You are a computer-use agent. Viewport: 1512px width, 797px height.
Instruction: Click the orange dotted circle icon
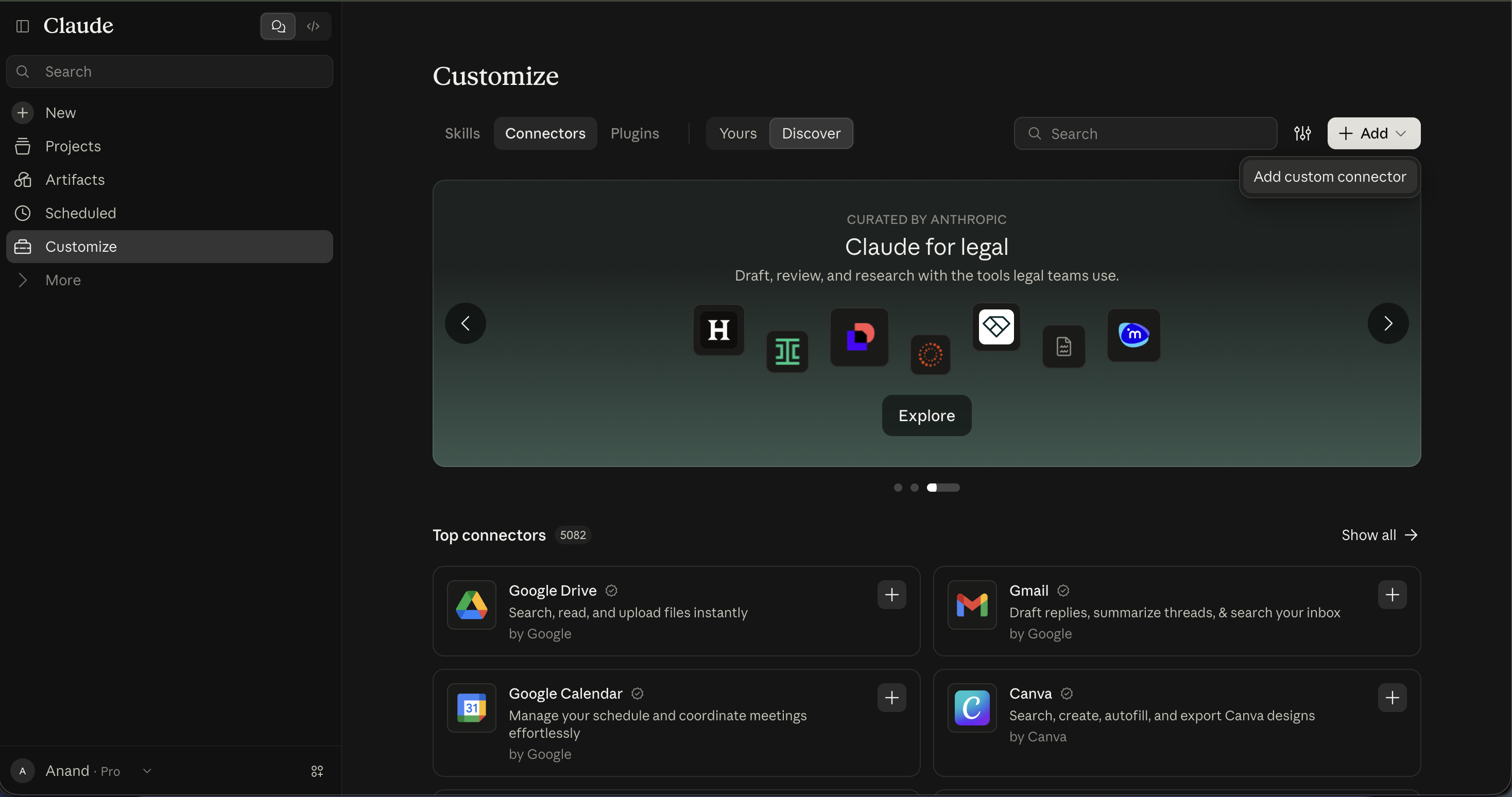(x=931, y=355)
